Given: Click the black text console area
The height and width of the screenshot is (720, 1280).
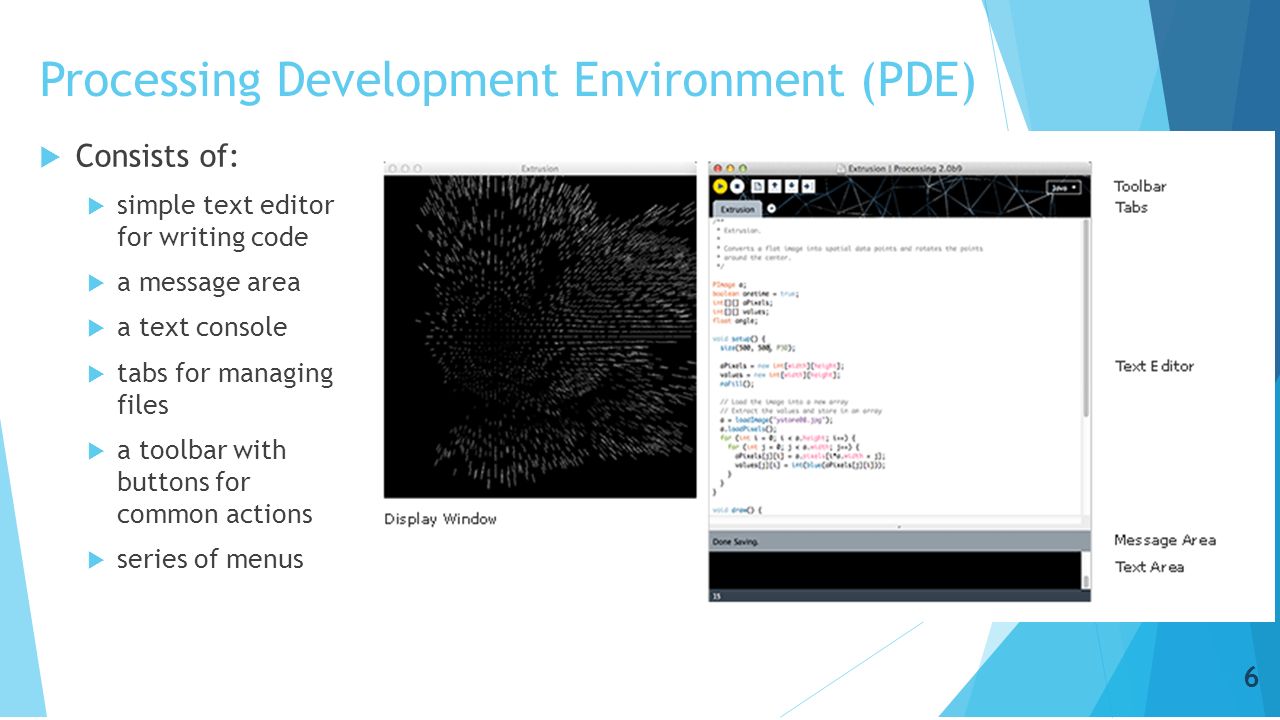Looking at the screenshot, I should 895,570.
